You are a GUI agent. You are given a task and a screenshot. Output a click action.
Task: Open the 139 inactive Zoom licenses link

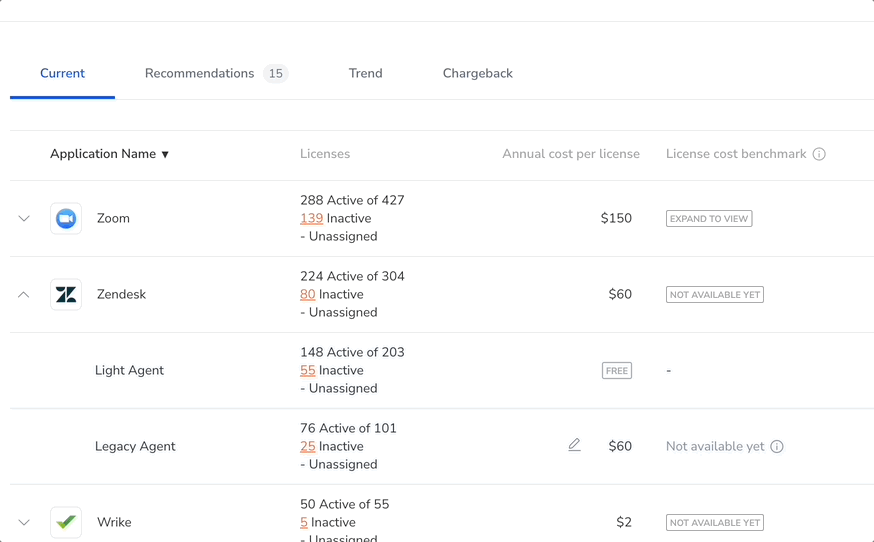(312, 218)
